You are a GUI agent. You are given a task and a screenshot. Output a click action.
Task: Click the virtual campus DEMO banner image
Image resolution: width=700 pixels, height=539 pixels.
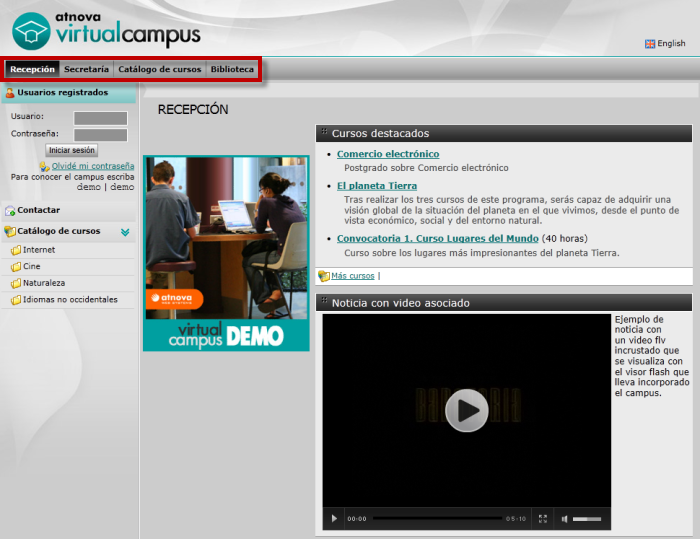(x=226, y=253)
